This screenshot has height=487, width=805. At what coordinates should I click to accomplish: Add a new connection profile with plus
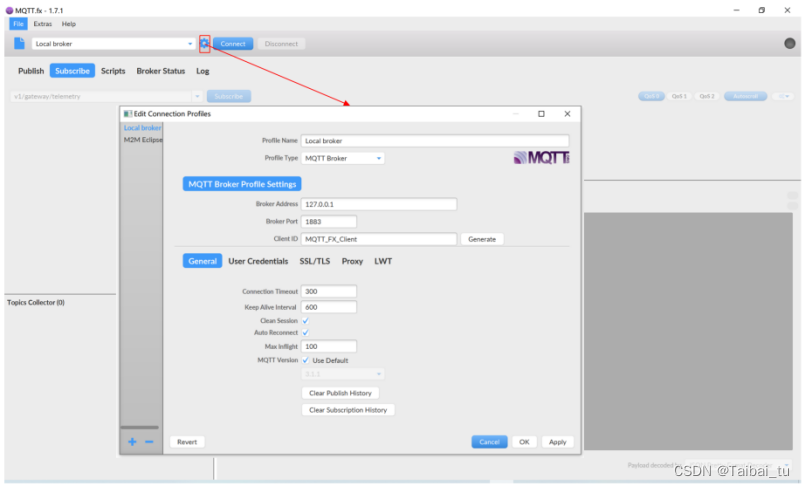132,442
